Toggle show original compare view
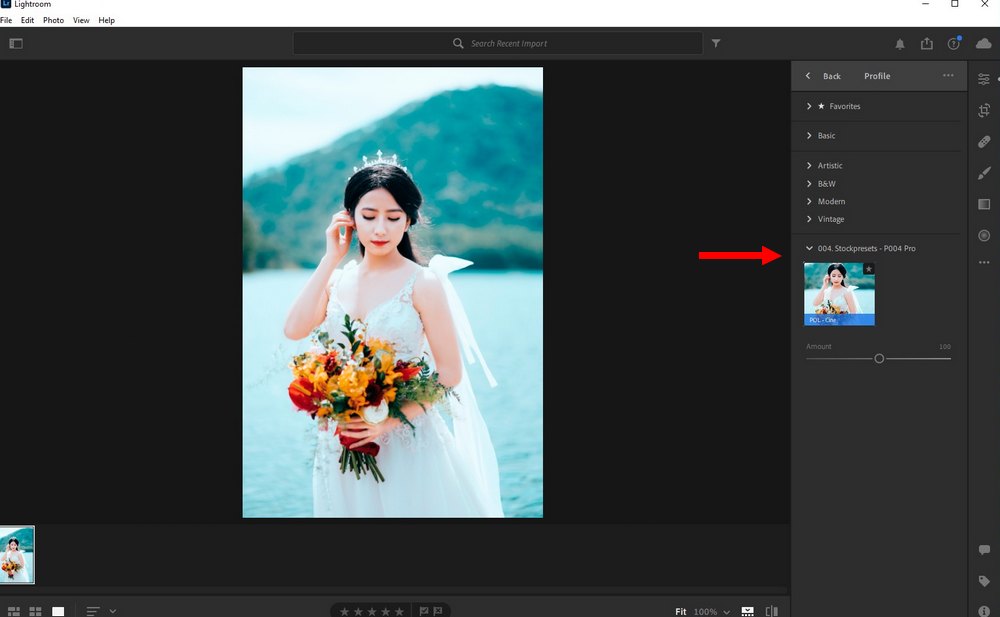 [771, 611]
